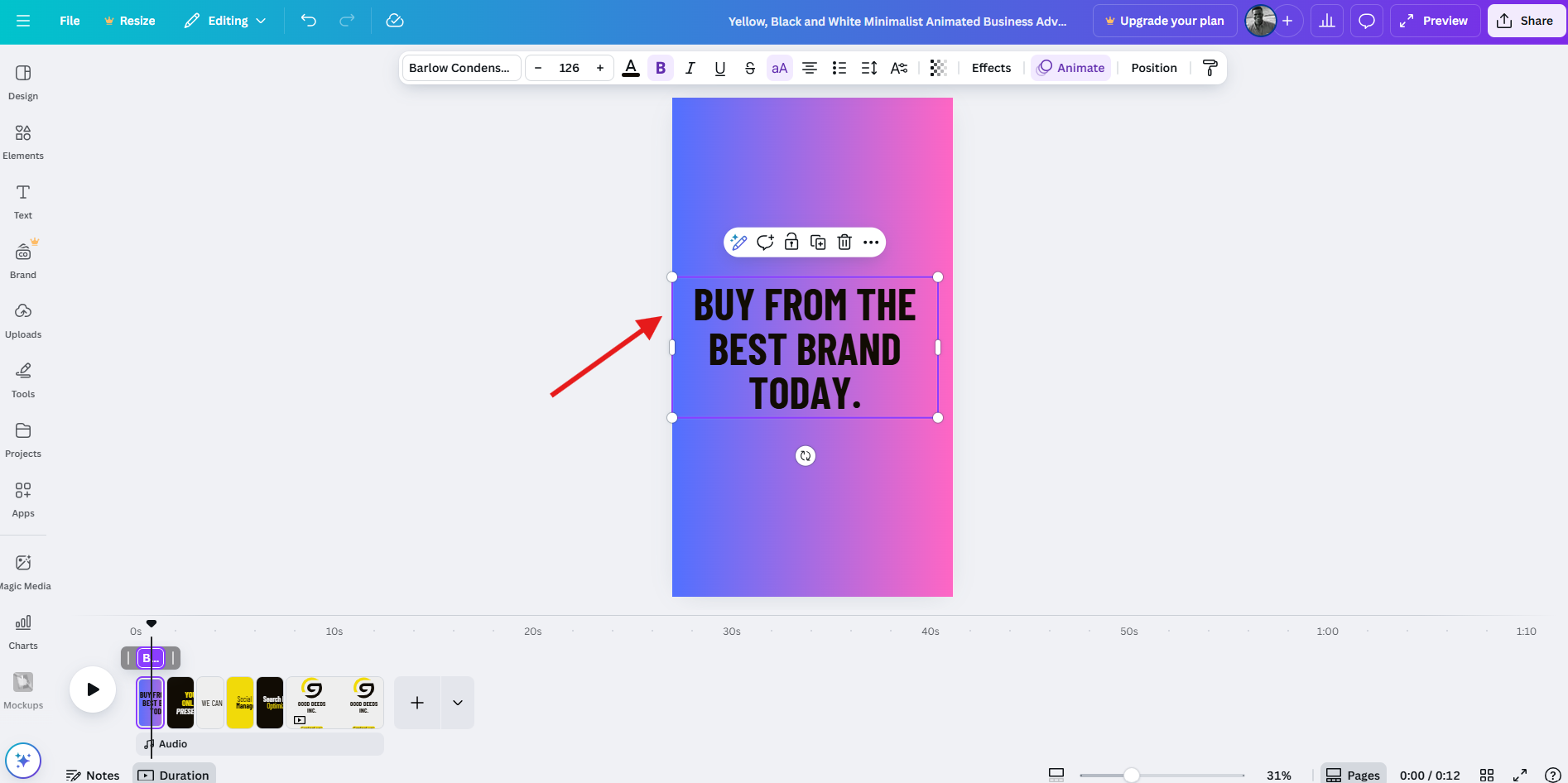The width and height of the screenshot is (1568, 783).
Task: Toggle the uppercase aA text case
Action: pos(778,67)
